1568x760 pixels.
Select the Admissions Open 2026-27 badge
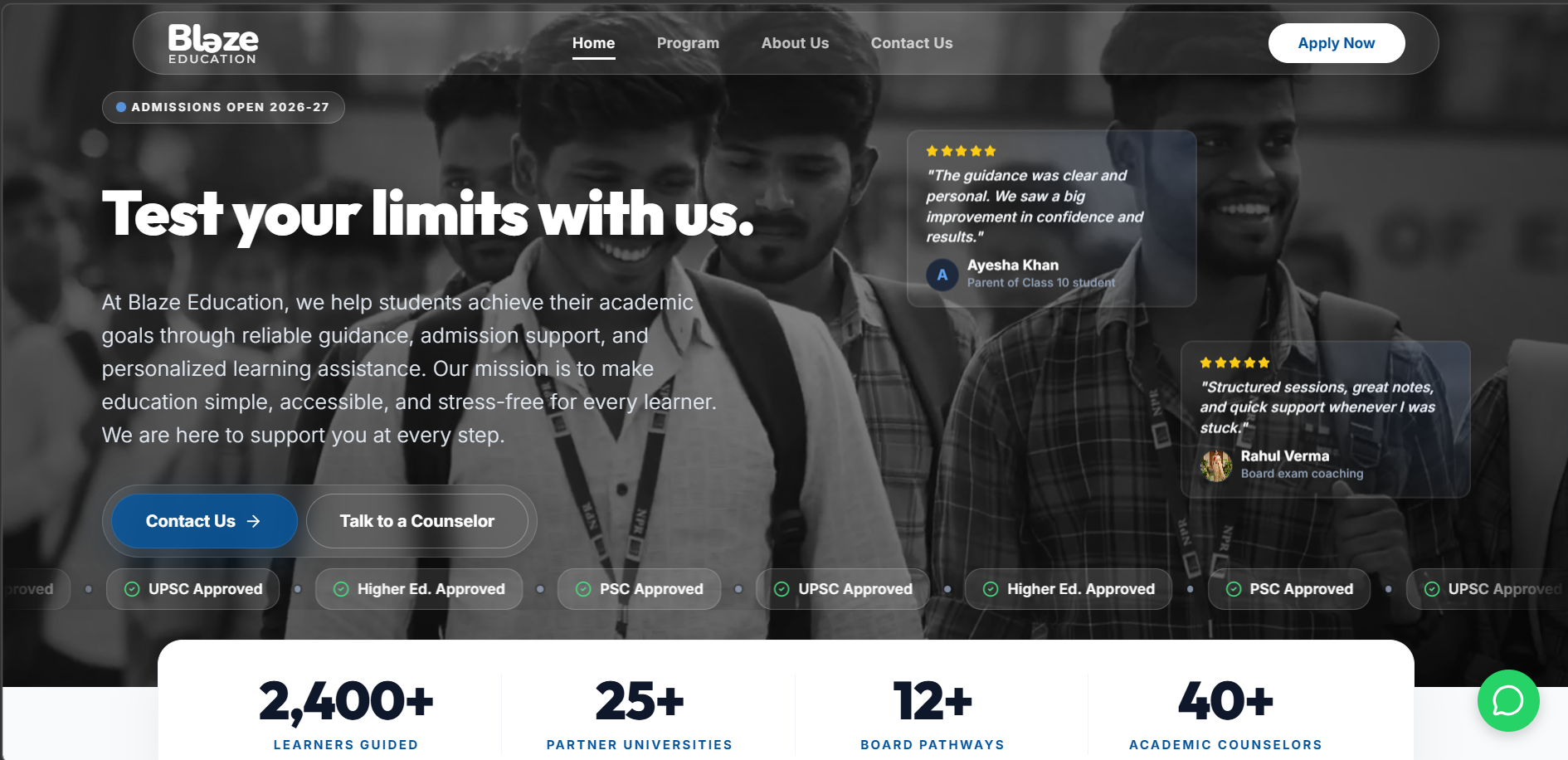pyautogui.click(x=223, y=107)
